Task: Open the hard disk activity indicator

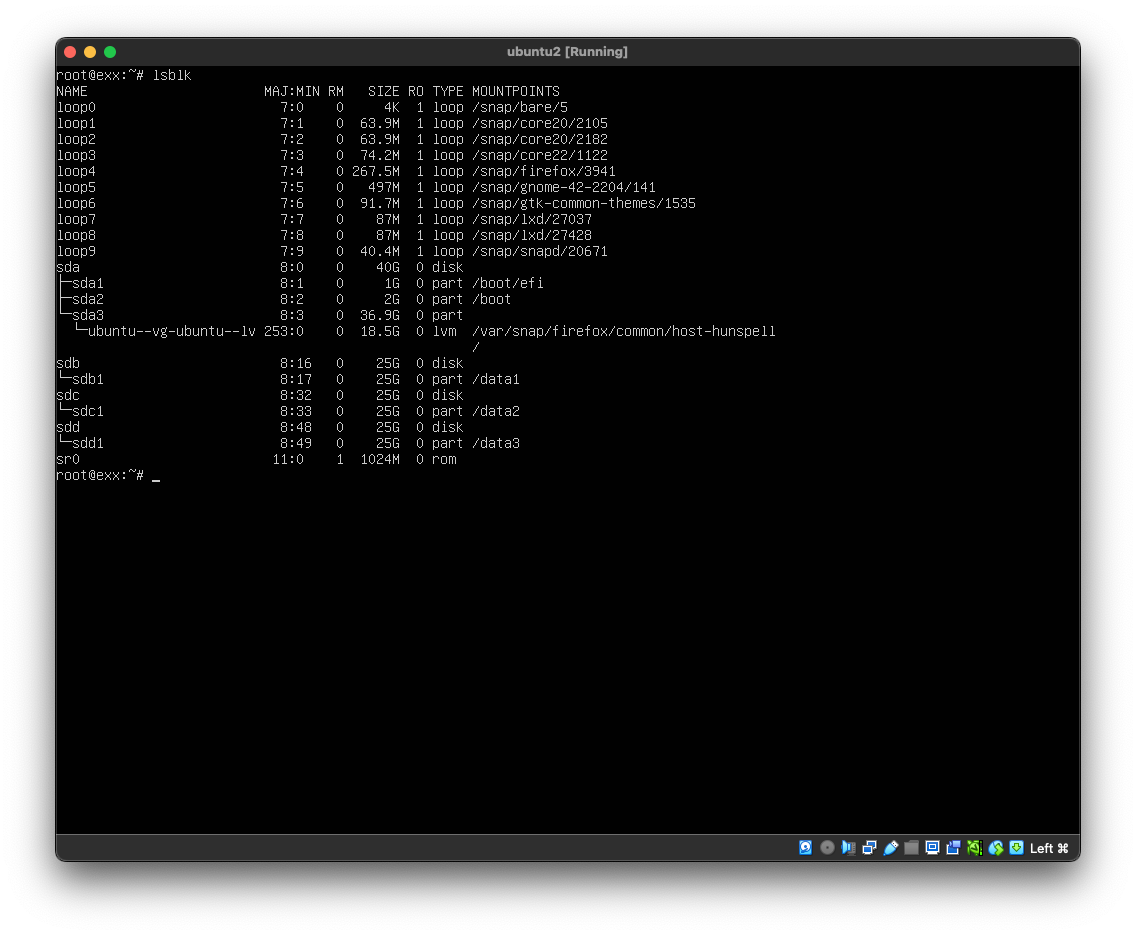Action: coord(805,847)
